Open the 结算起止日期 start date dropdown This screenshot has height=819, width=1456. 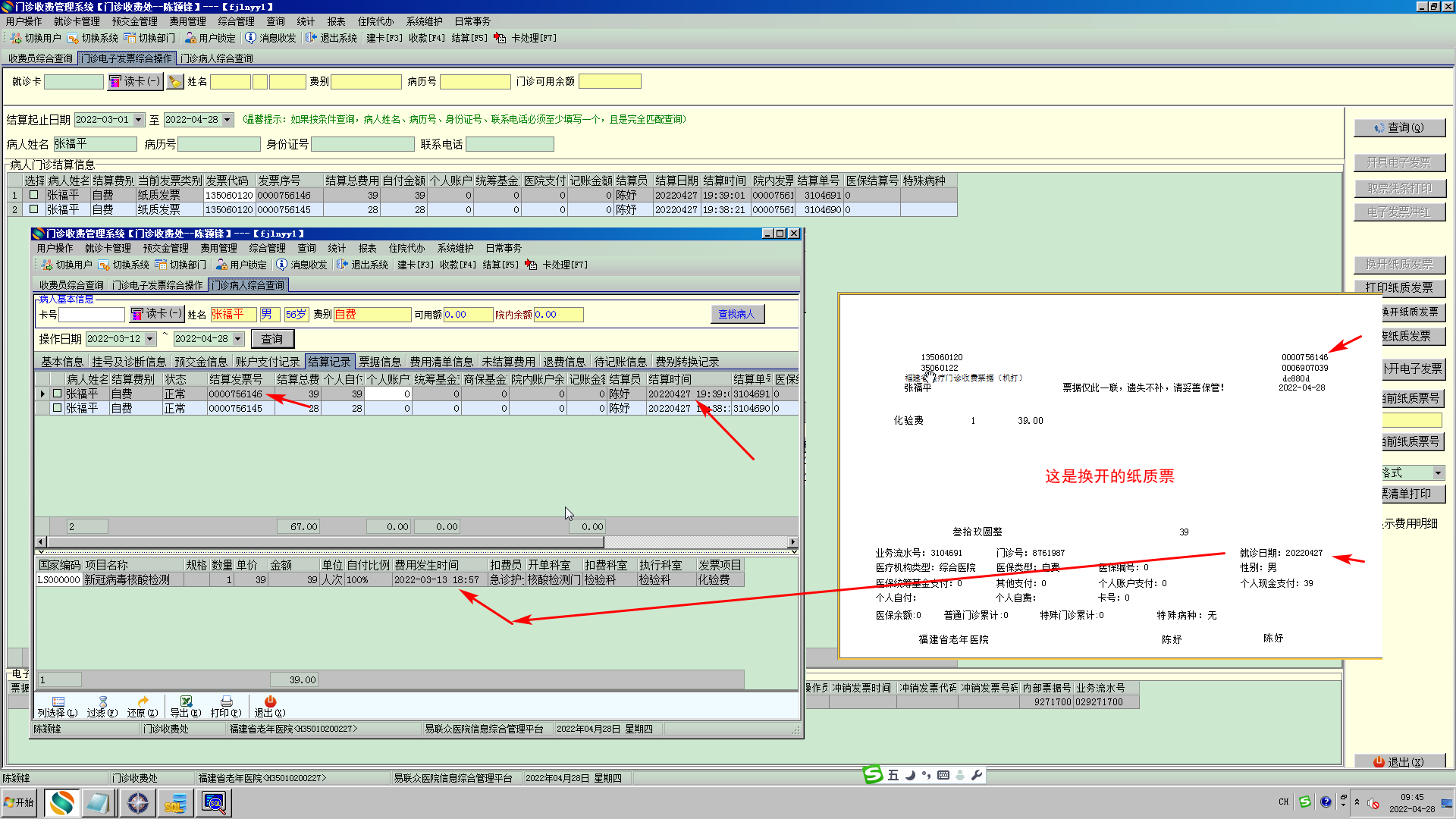pyautogui.click(x=139, y=120)
